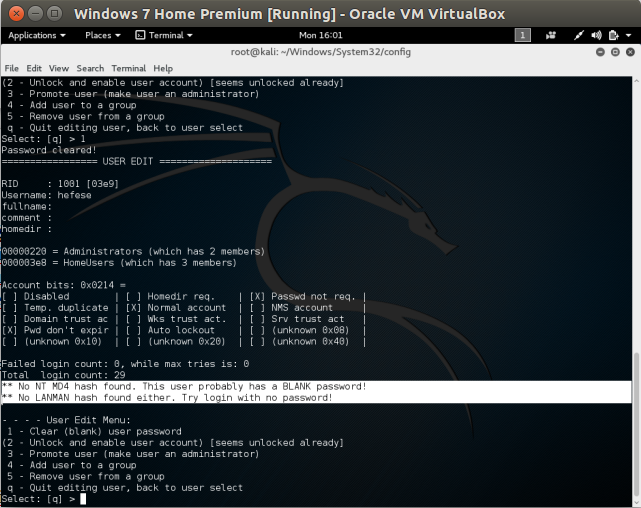Click the 'Username: hefese' line
Screen dimensions: 641x508
coord(46,195)
